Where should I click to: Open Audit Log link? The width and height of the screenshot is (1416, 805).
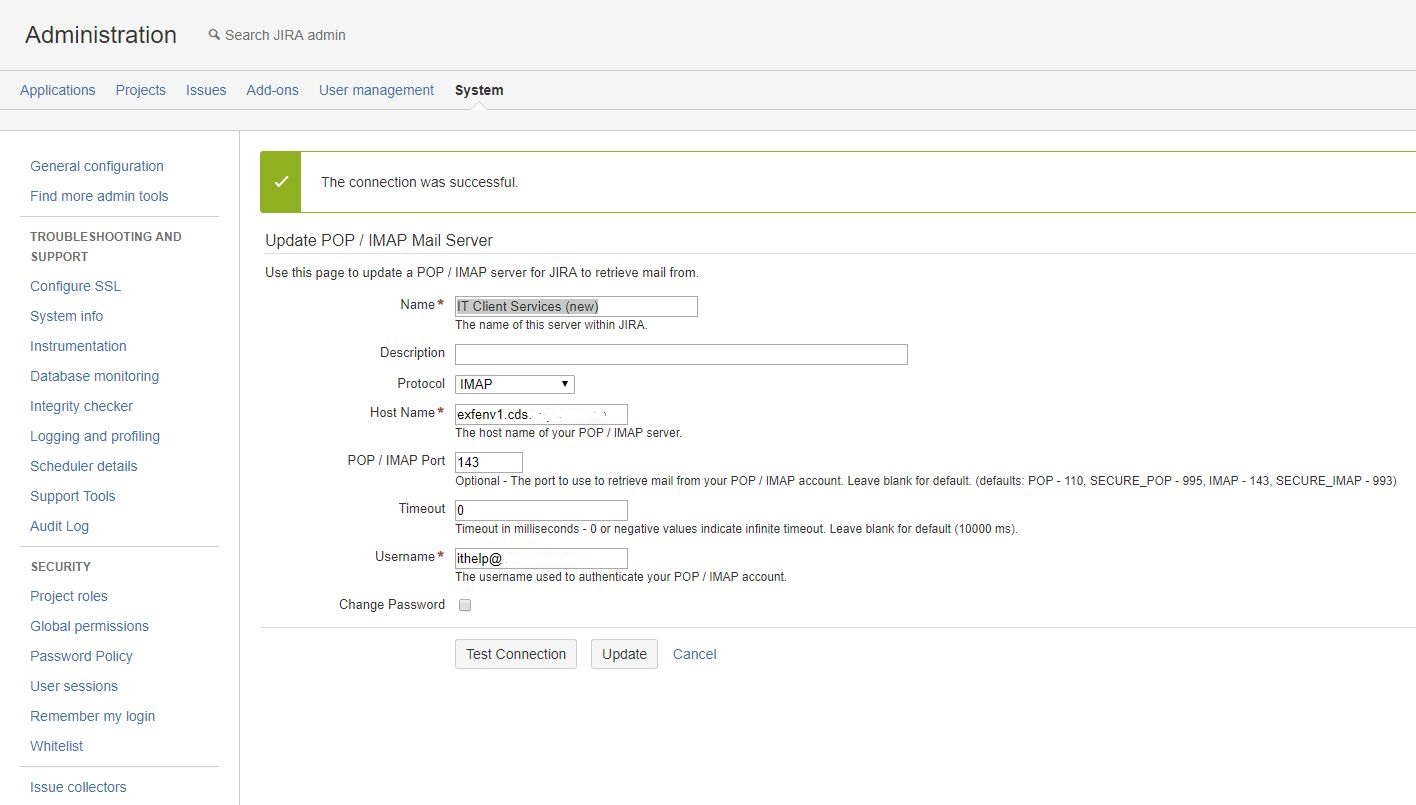(59, 526)
